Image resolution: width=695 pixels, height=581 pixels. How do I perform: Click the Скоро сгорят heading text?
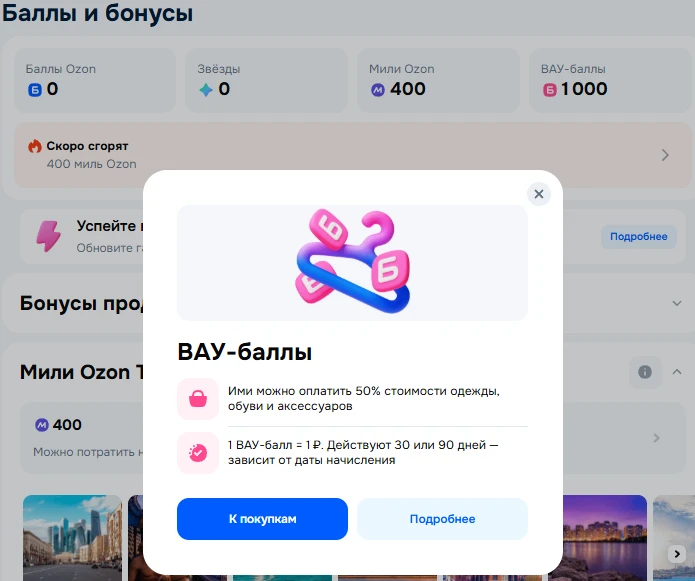87,146
